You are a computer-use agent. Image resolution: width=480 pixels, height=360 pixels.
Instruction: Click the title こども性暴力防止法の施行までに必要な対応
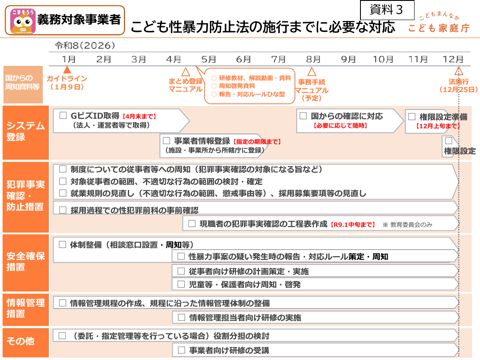click(263, 27)
